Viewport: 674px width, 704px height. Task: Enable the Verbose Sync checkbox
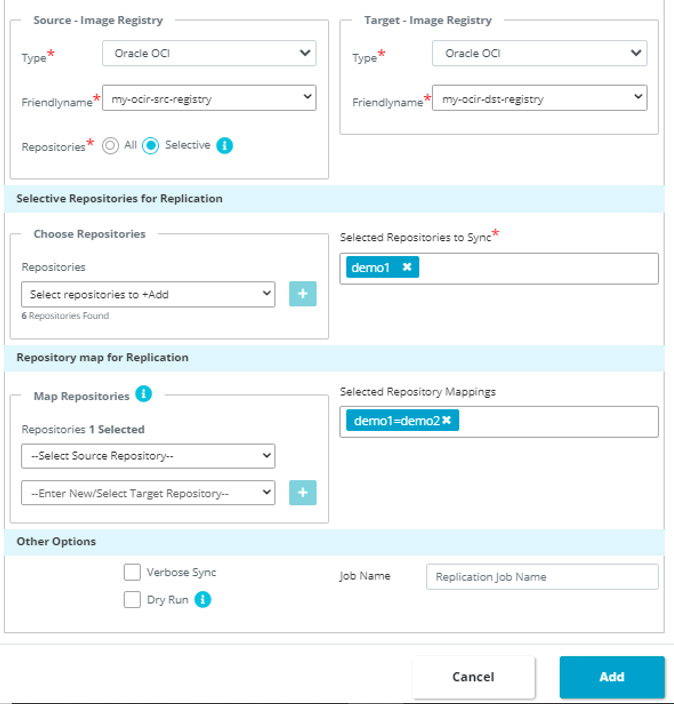(132, 572)
